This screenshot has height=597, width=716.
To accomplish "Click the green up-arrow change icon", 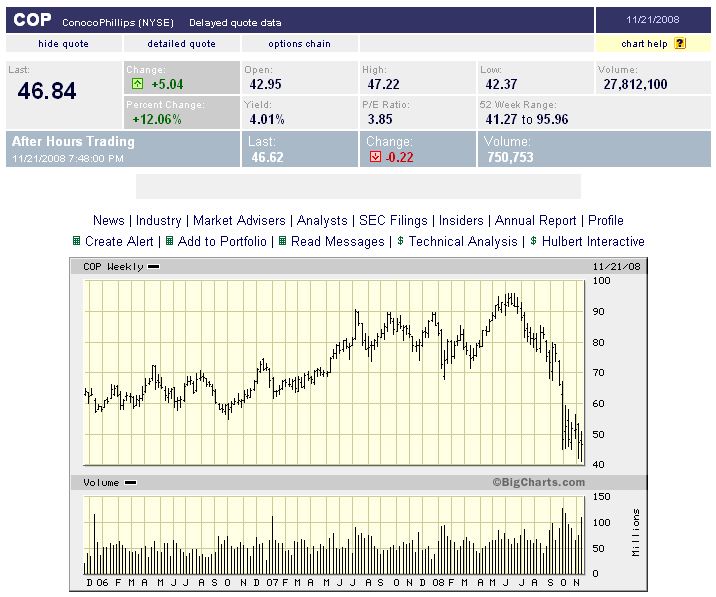I will click(138, 84).
